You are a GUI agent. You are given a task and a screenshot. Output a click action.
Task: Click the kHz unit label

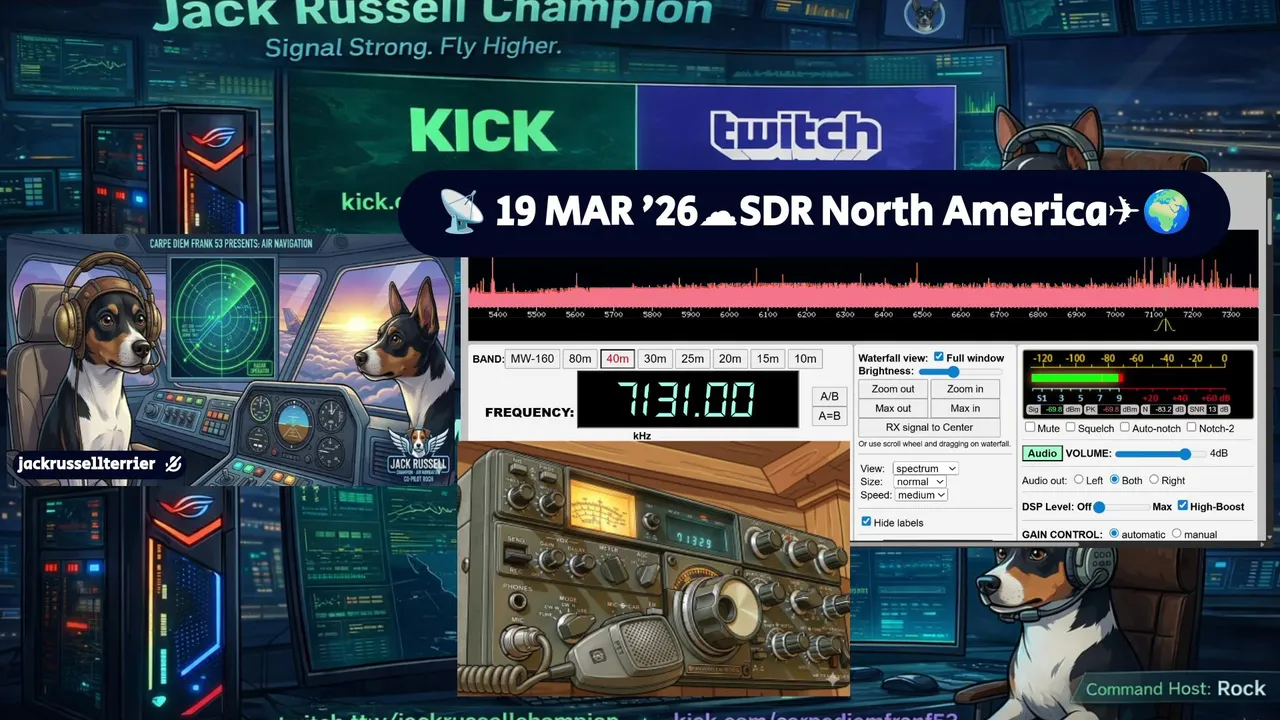coord(642,436)
